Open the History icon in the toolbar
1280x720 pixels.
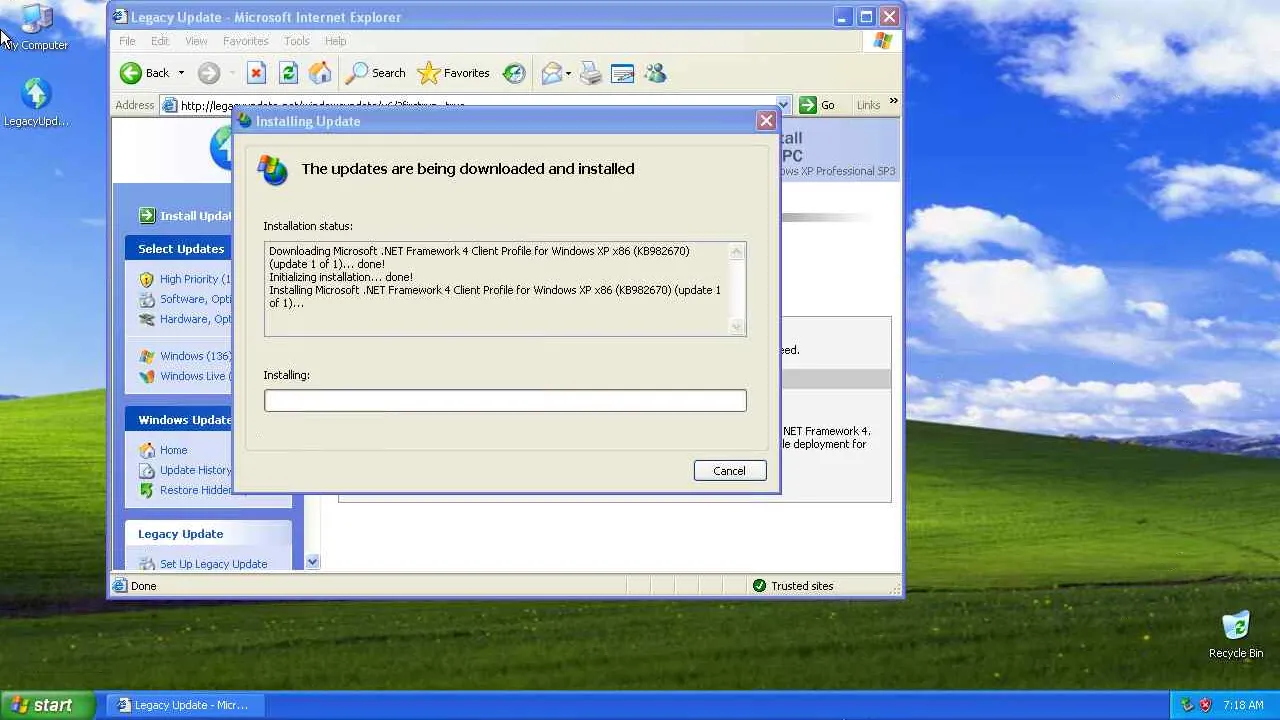514,73
